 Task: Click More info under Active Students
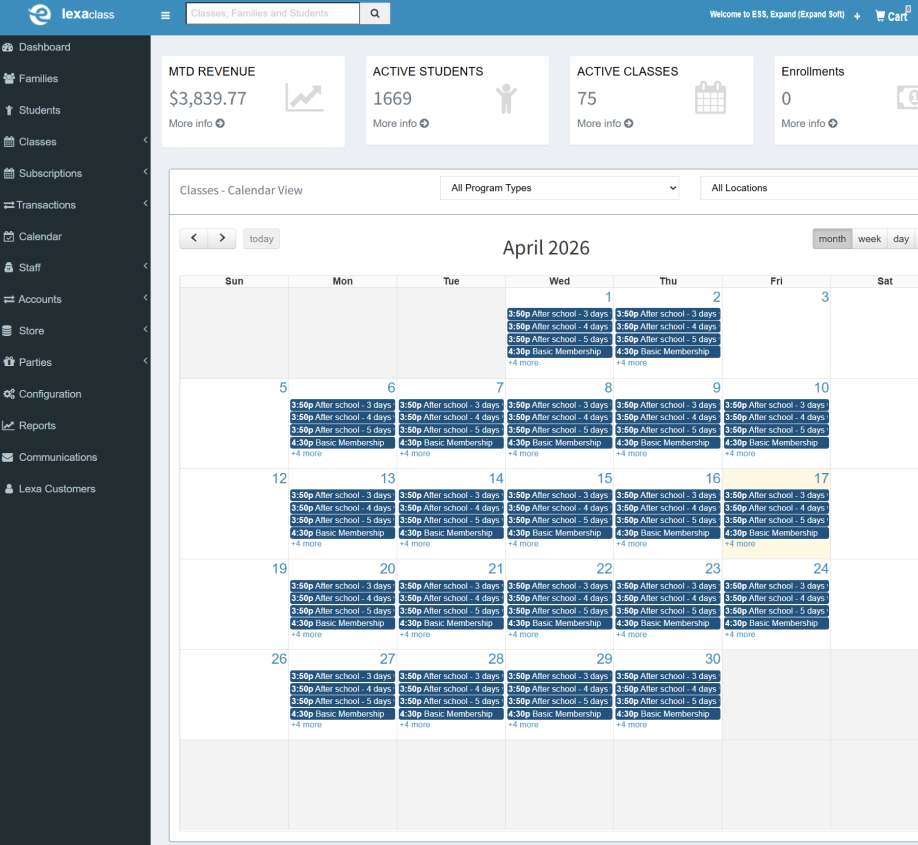[x=401, y=124]
